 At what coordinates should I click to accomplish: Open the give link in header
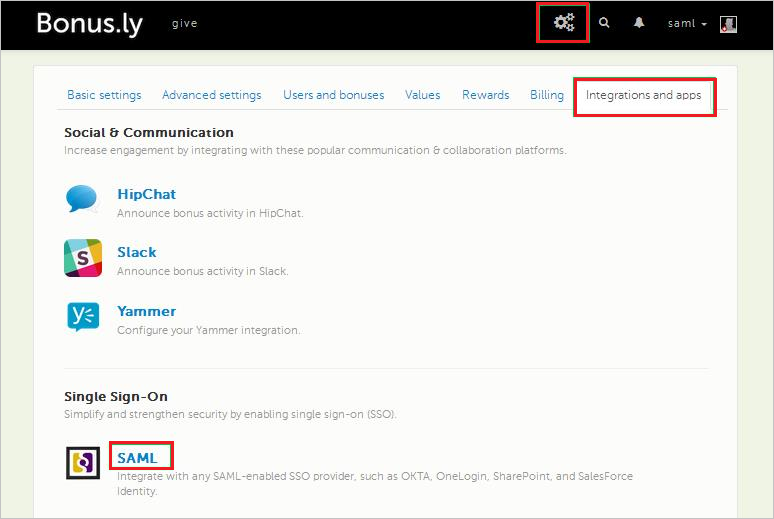[x=185, y=24]
